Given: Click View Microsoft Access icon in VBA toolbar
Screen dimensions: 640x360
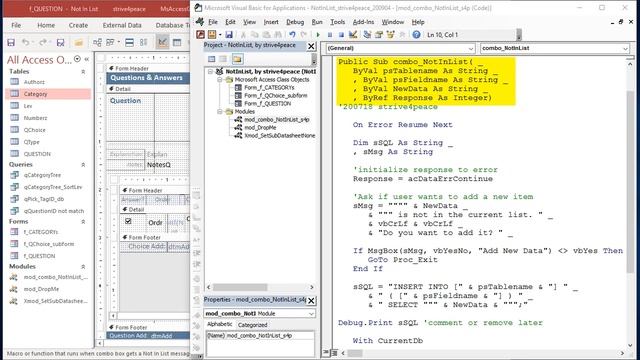Looking at the screenshot, I should pyautogui.click(x=200, y=35).
